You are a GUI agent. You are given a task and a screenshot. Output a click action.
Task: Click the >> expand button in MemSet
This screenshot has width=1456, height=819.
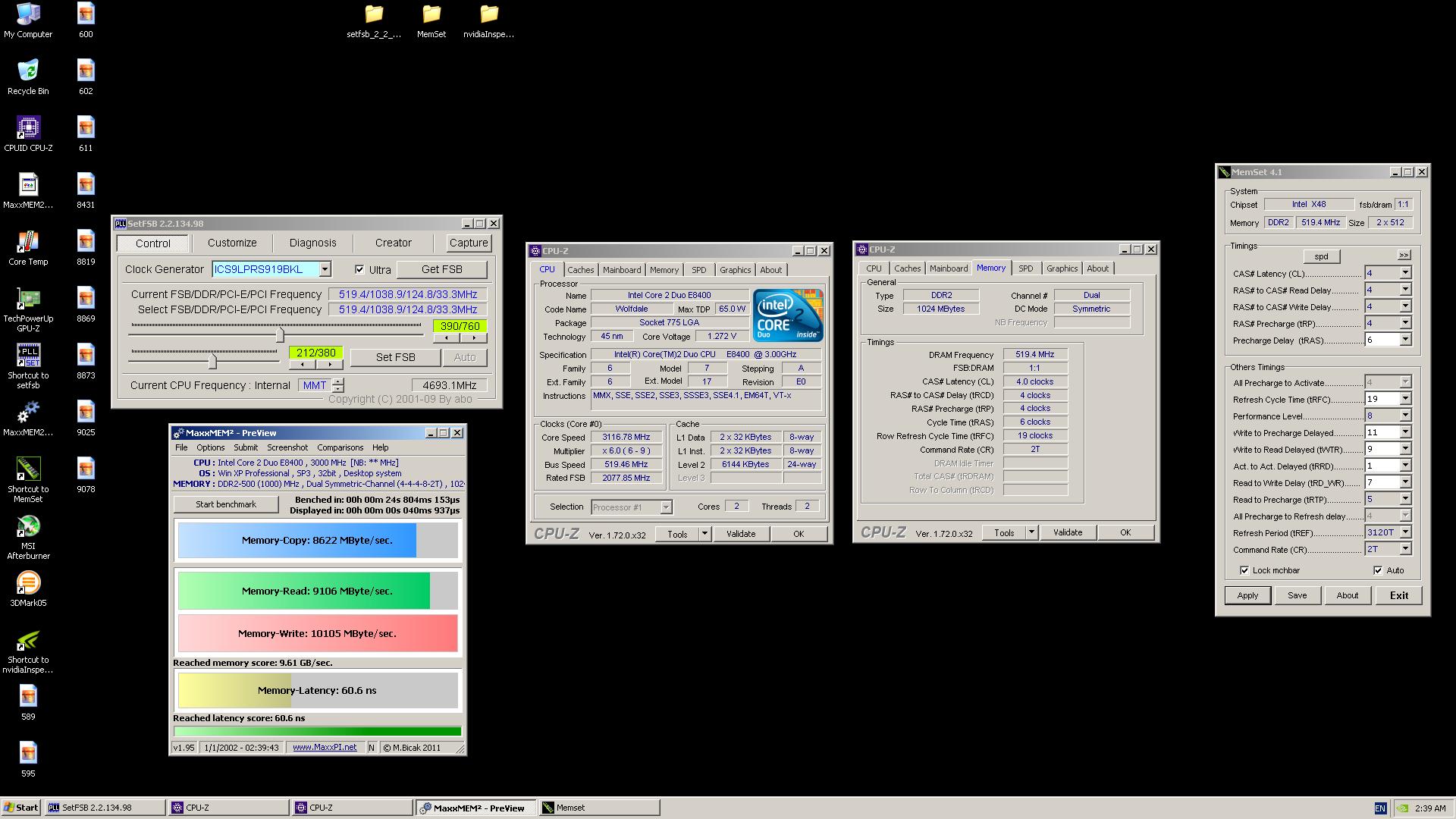click(1404, 255)
